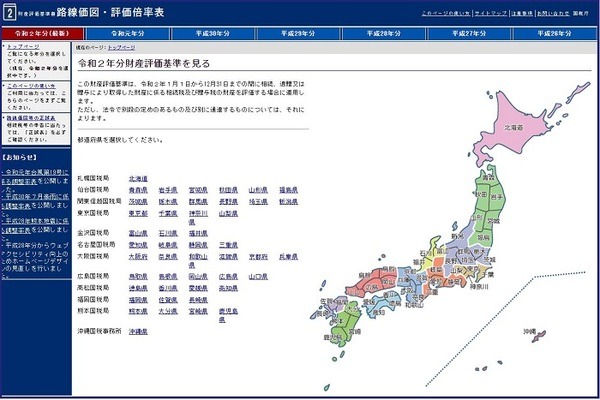Select the 青森県 prefecture link
Image resolution: width=600 pixels, height=400 pixels.
coord(138,190)
